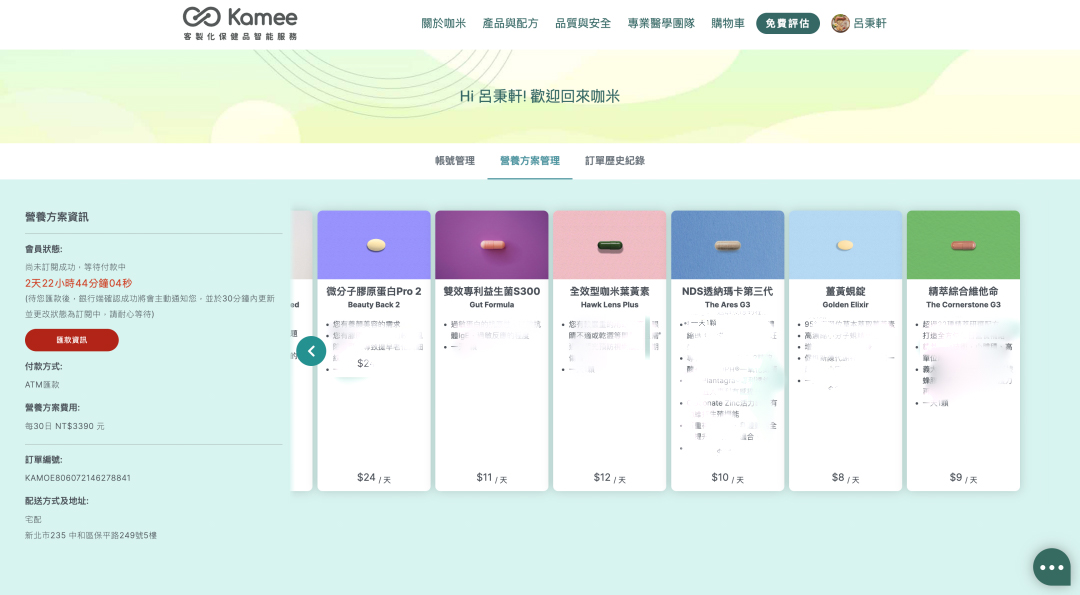
Task: Click the ATM匯款 payment method text
Action: tap(42, 384)
